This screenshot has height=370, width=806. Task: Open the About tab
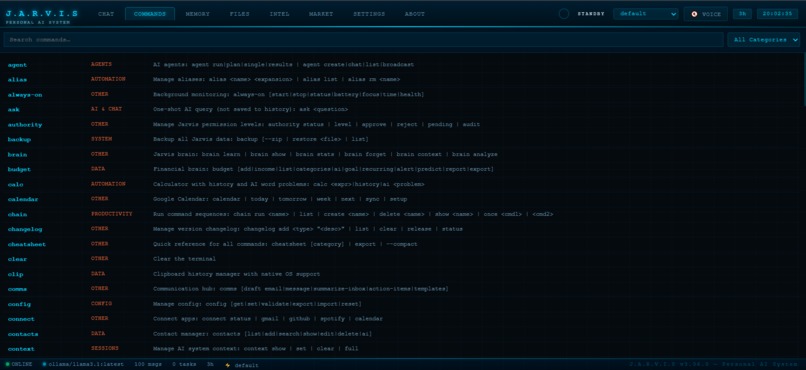click(x=414, y=14)
